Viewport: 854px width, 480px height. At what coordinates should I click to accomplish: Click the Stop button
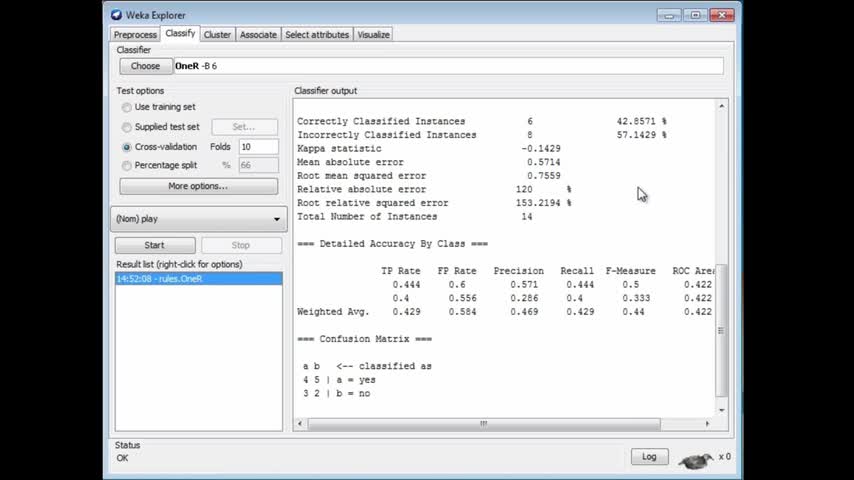tap(241, 245)
